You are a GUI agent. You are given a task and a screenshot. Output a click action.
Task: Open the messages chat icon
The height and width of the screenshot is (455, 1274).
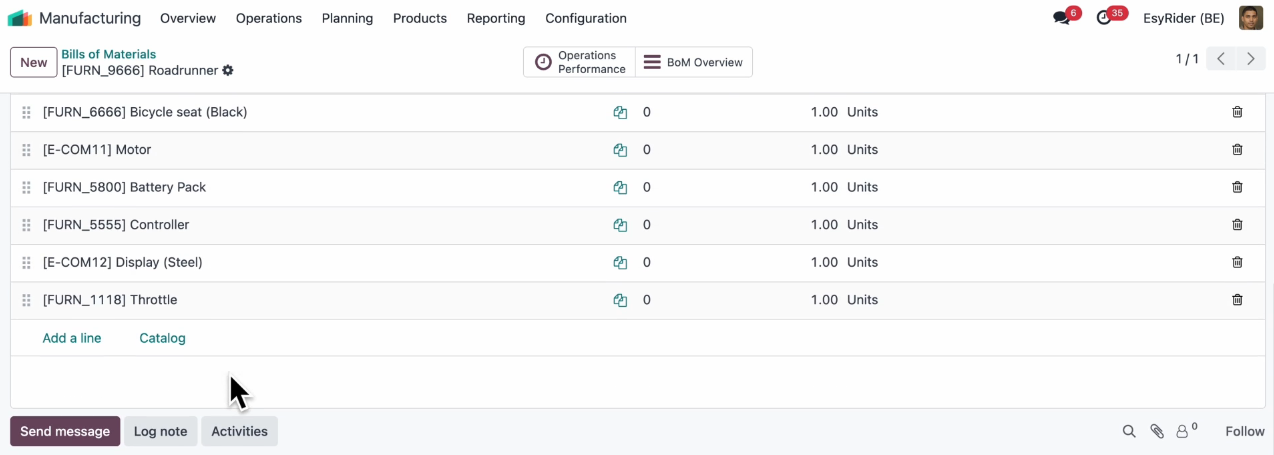(1061, 18)
